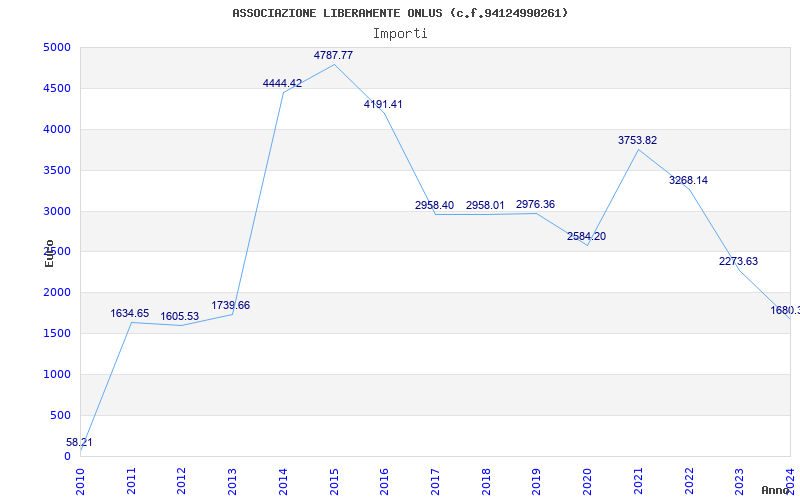Click the y-axis value 3000
Image resolution: width=800 pixels, height=500 pixels.
[x=57, y=211]
